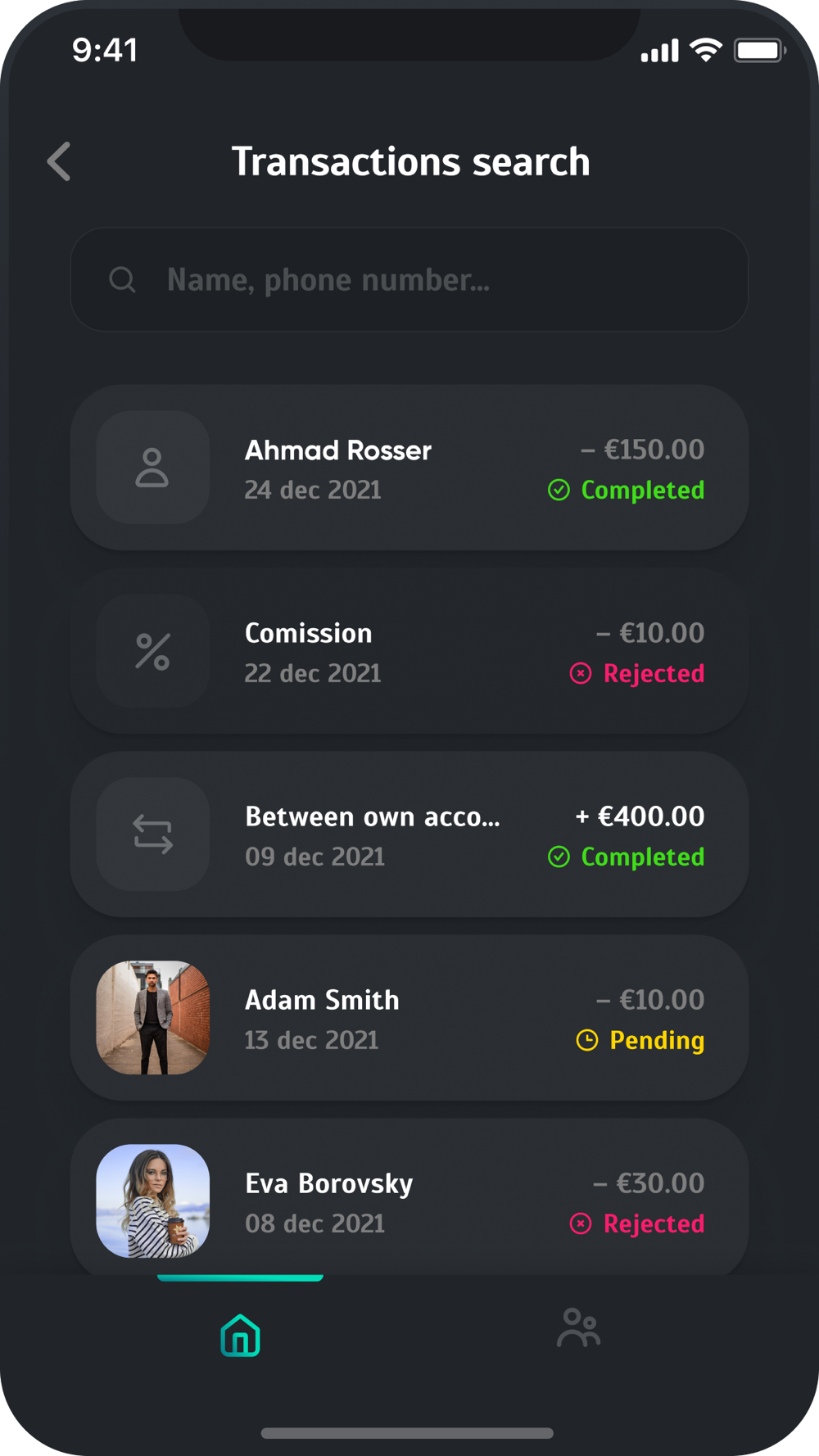This screenshot has height=1456, width=819.
Task: Tap the person icon beside Ahmad Rosser
Action: [x=152, y=468]
